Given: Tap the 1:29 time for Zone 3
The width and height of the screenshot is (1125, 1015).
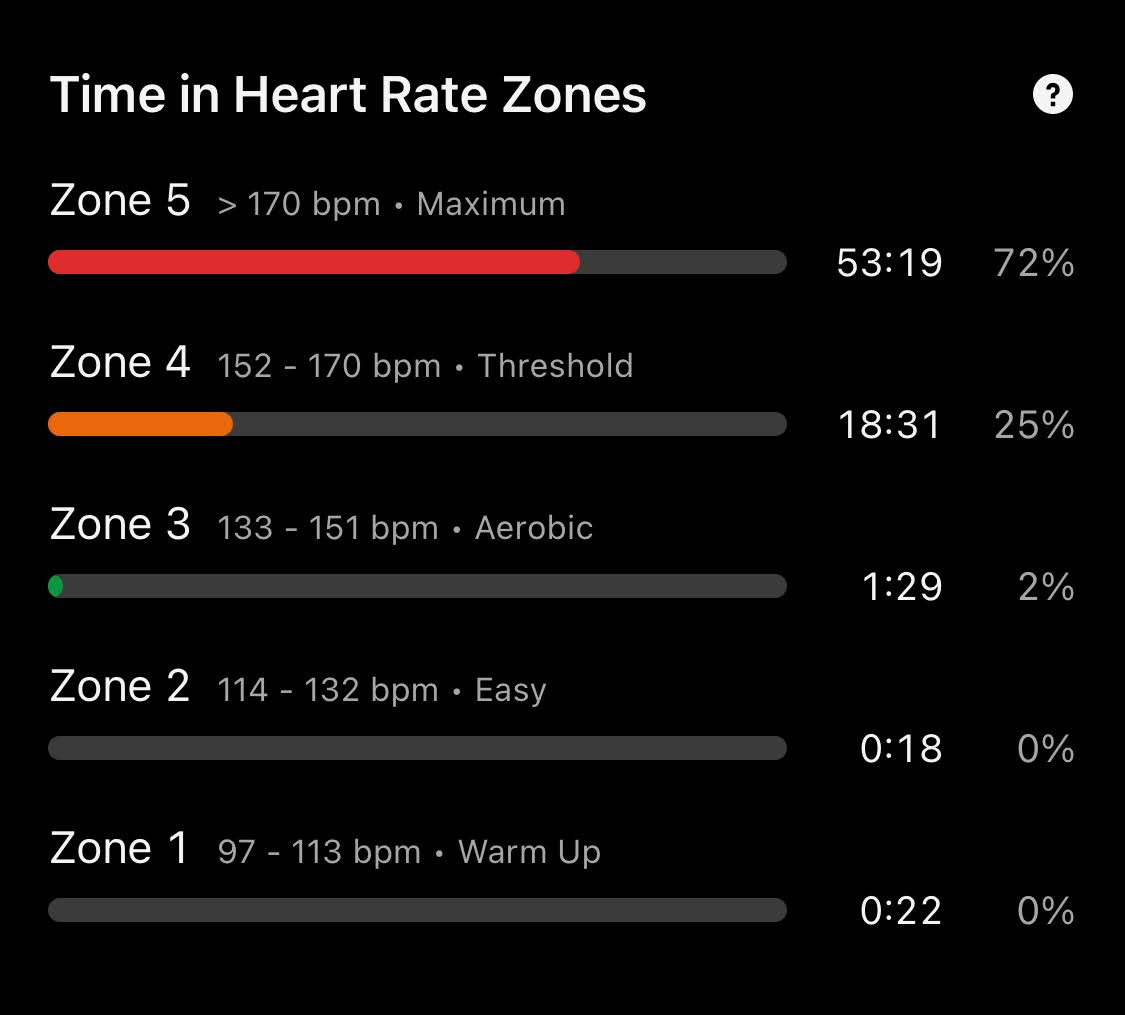Looking at the screenshot, I should tap(902, 587).
